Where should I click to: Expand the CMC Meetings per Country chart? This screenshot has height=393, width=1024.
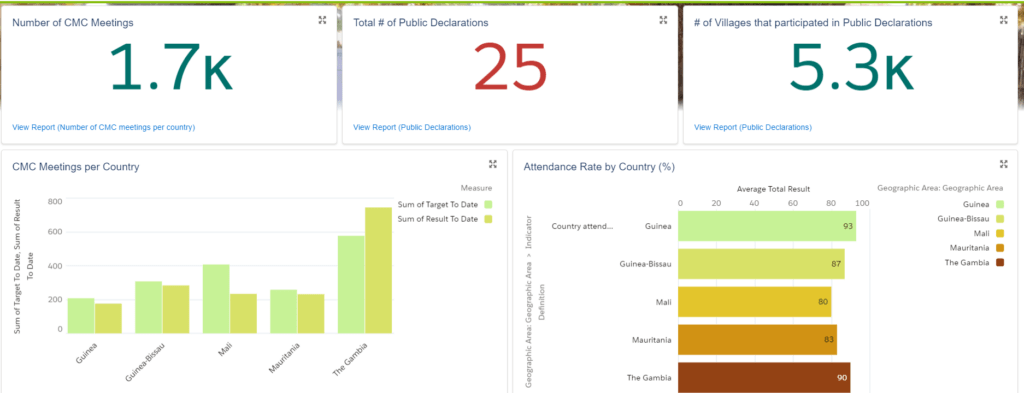pos(493,164)
